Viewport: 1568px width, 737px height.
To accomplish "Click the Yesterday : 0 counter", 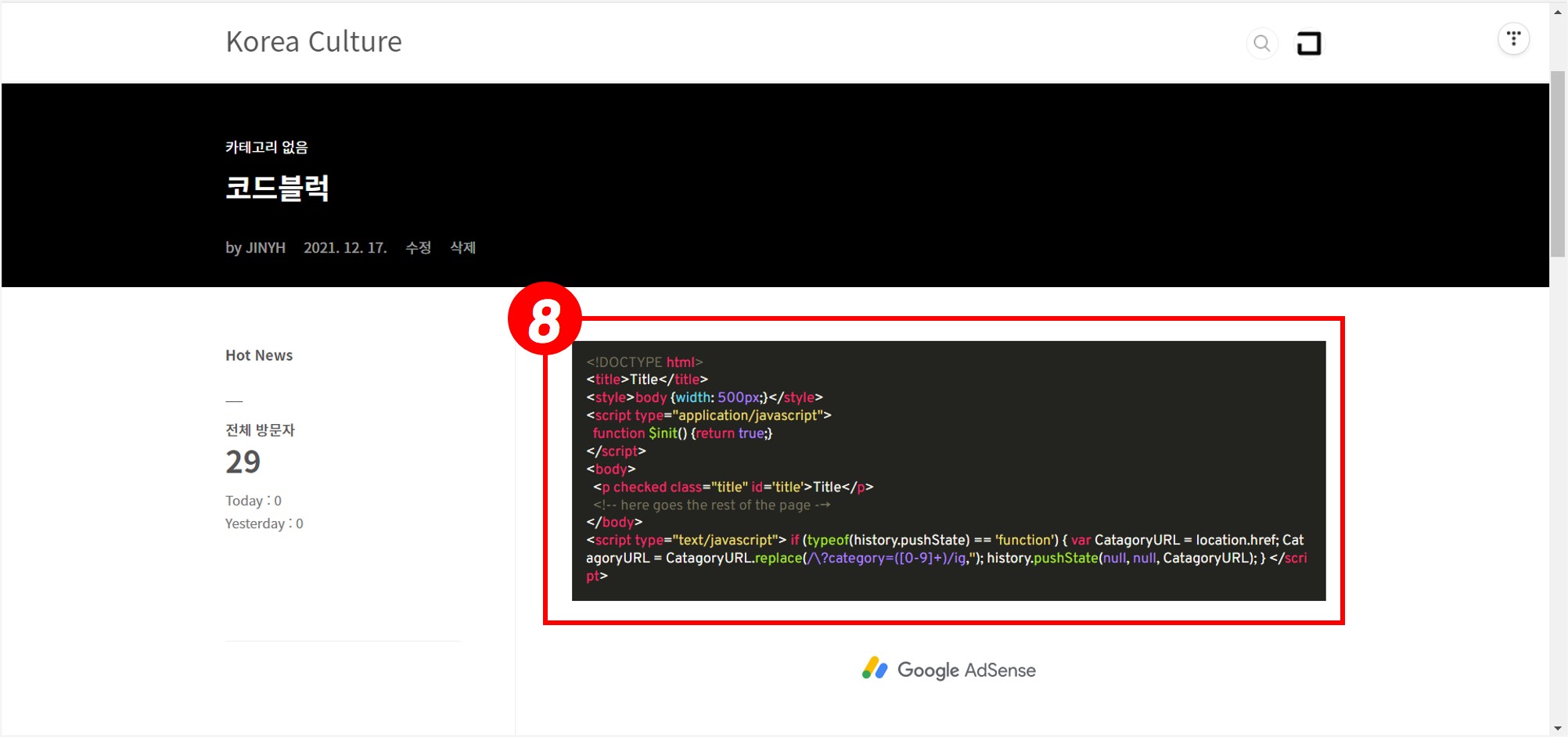I will click(x=264, y=523).
